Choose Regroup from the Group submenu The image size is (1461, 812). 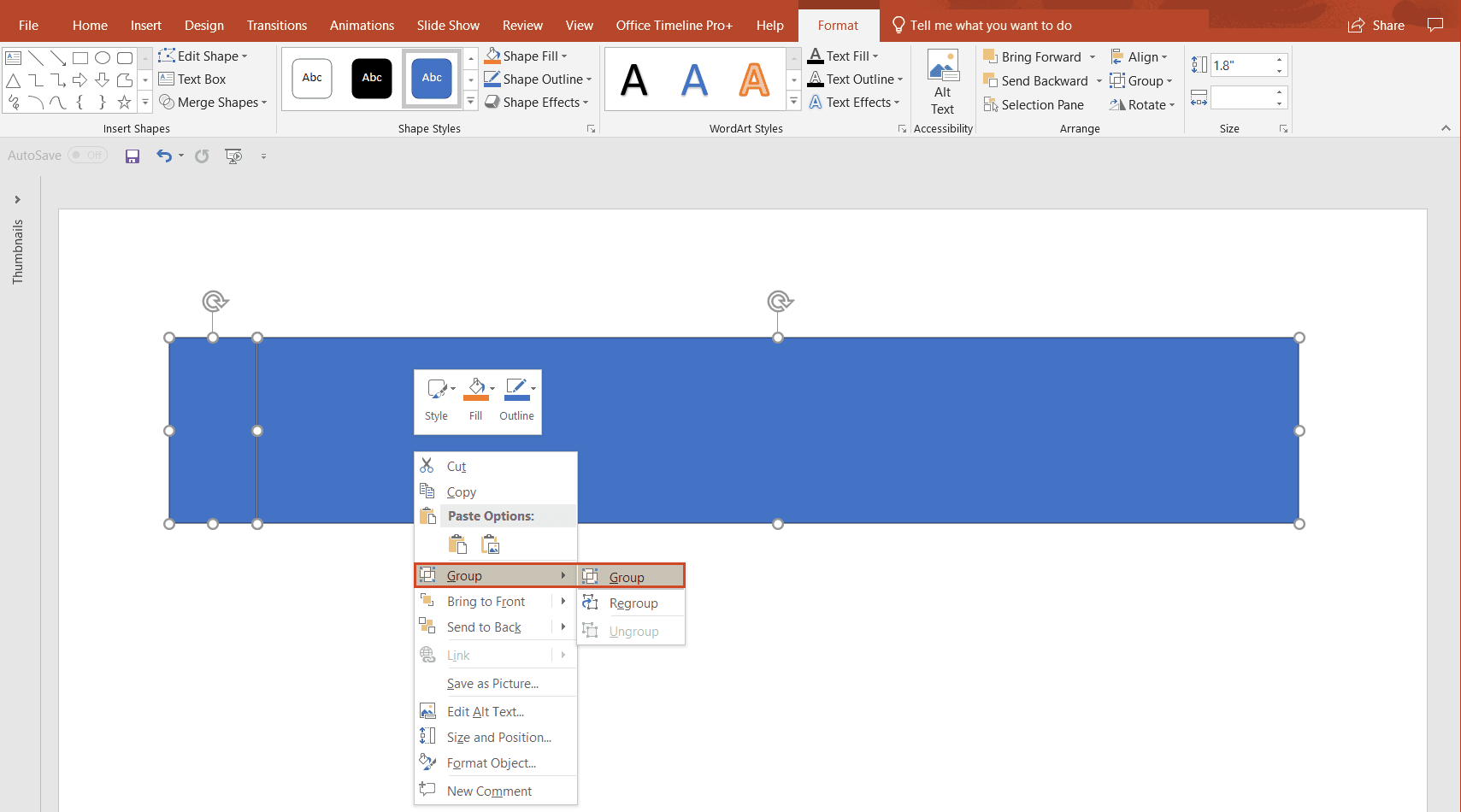click(632, 603)
